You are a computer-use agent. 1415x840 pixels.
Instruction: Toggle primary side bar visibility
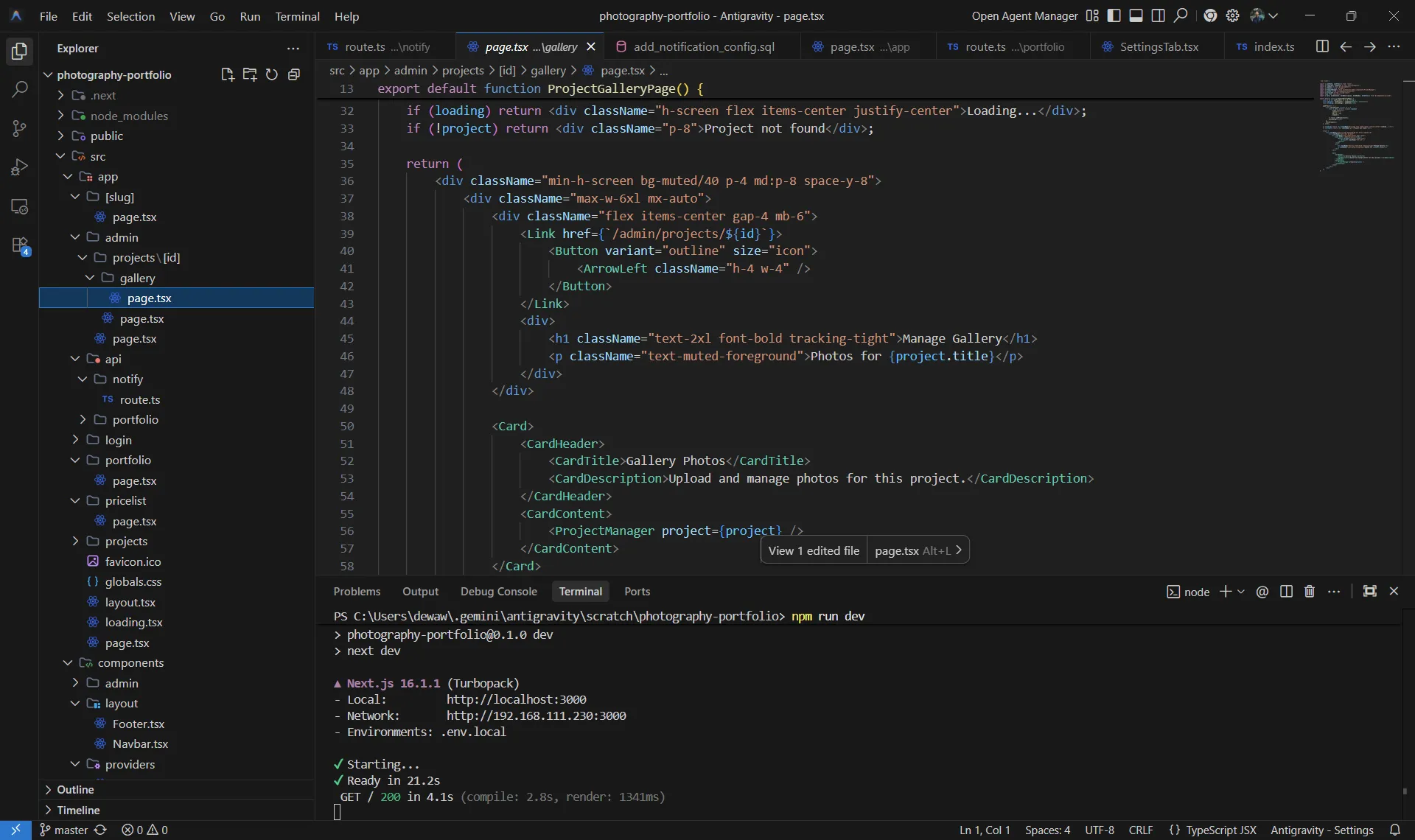point(1114,15)
